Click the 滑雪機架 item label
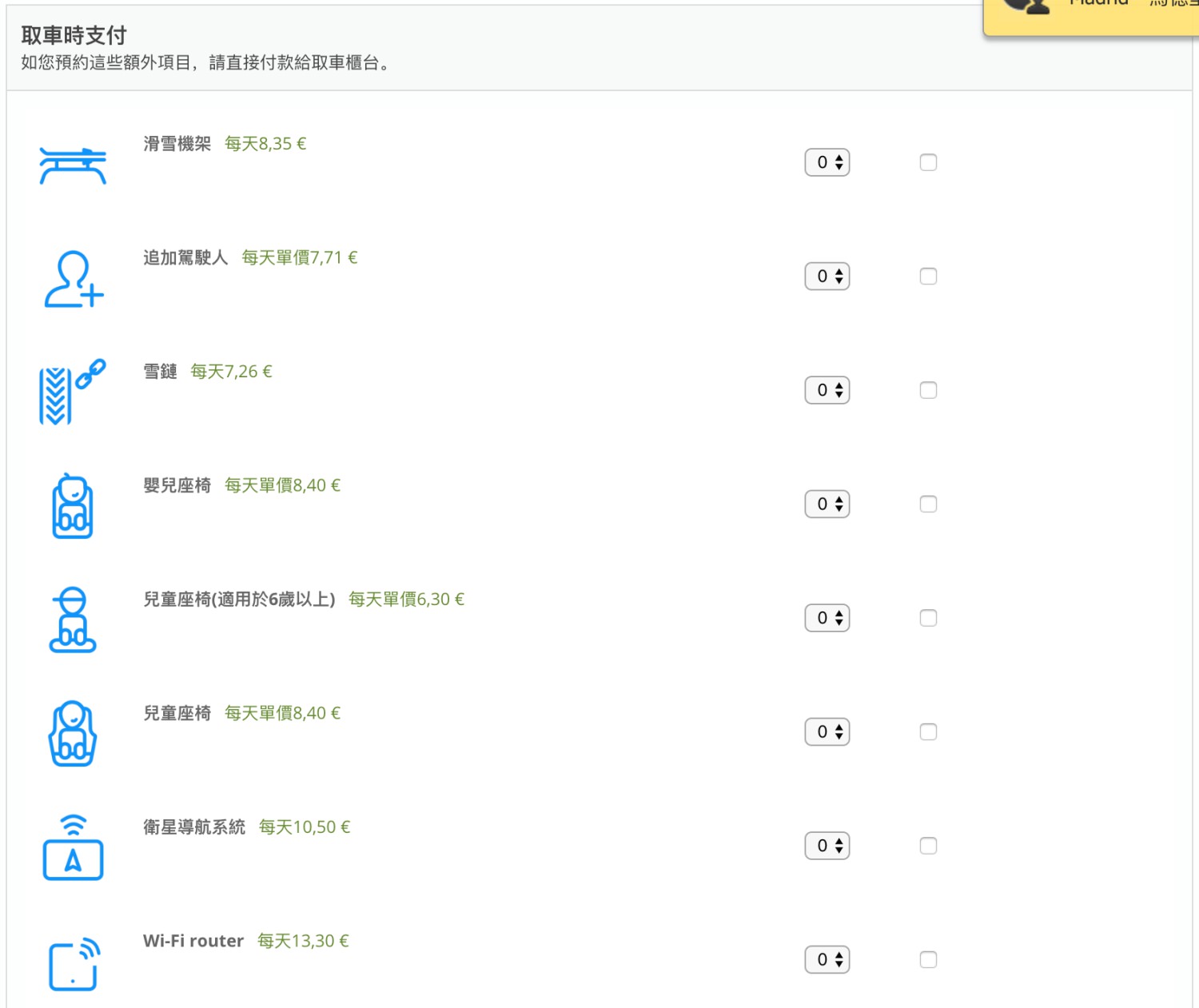 coord(177,144)
